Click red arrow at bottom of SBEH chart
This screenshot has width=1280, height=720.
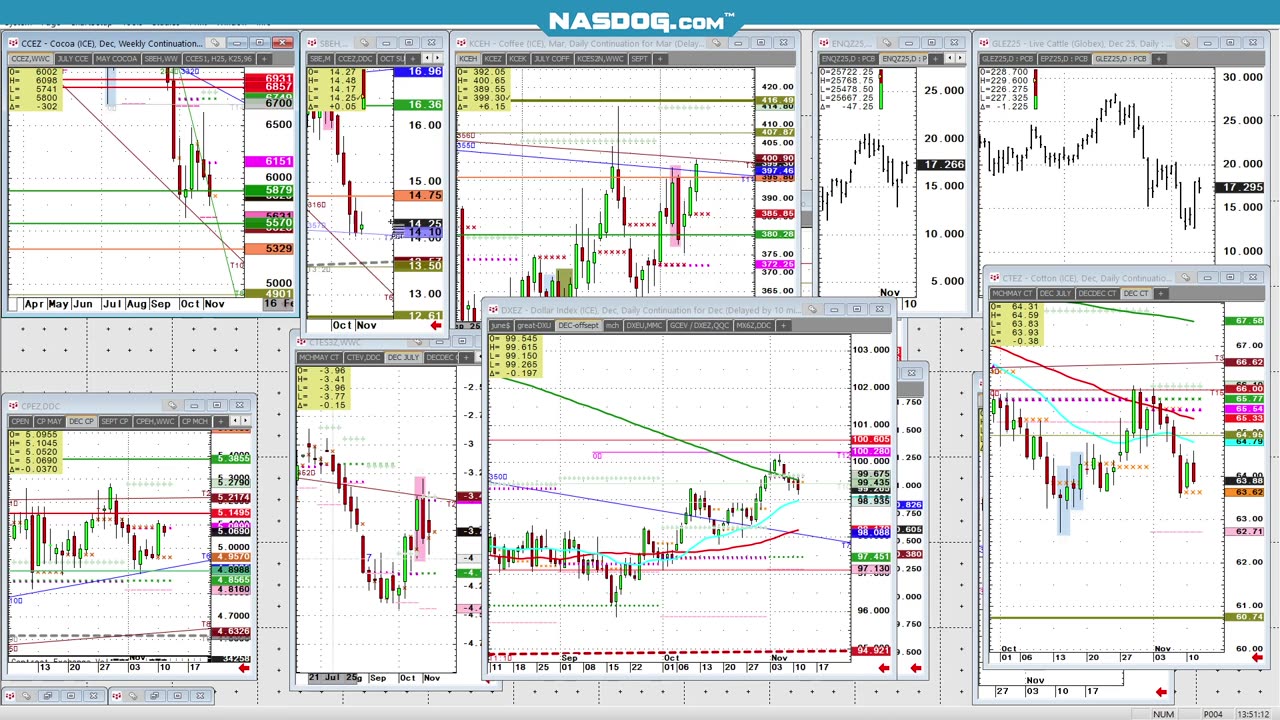pos(435,325)
